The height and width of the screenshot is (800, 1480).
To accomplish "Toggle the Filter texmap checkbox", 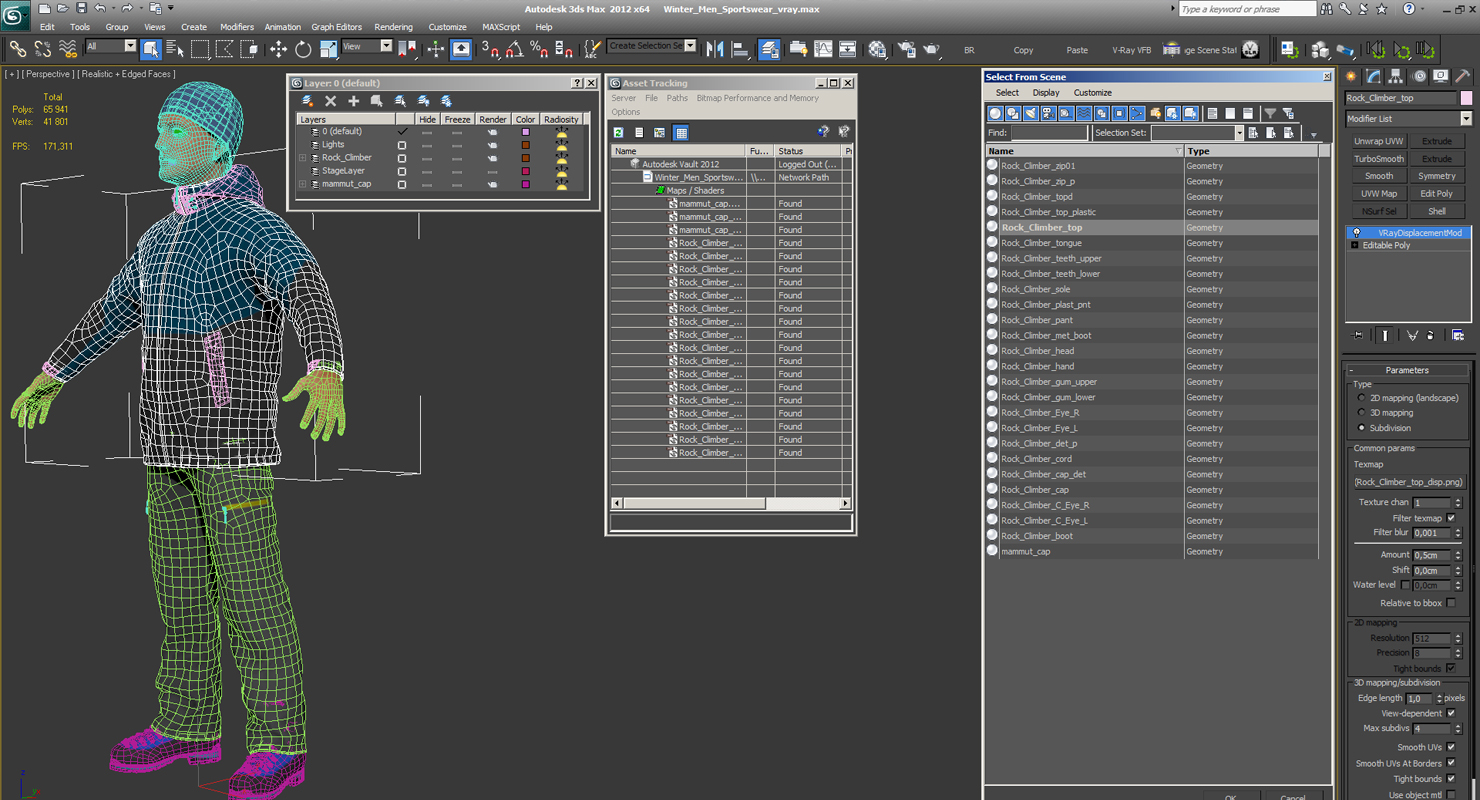I will 1451,518.
